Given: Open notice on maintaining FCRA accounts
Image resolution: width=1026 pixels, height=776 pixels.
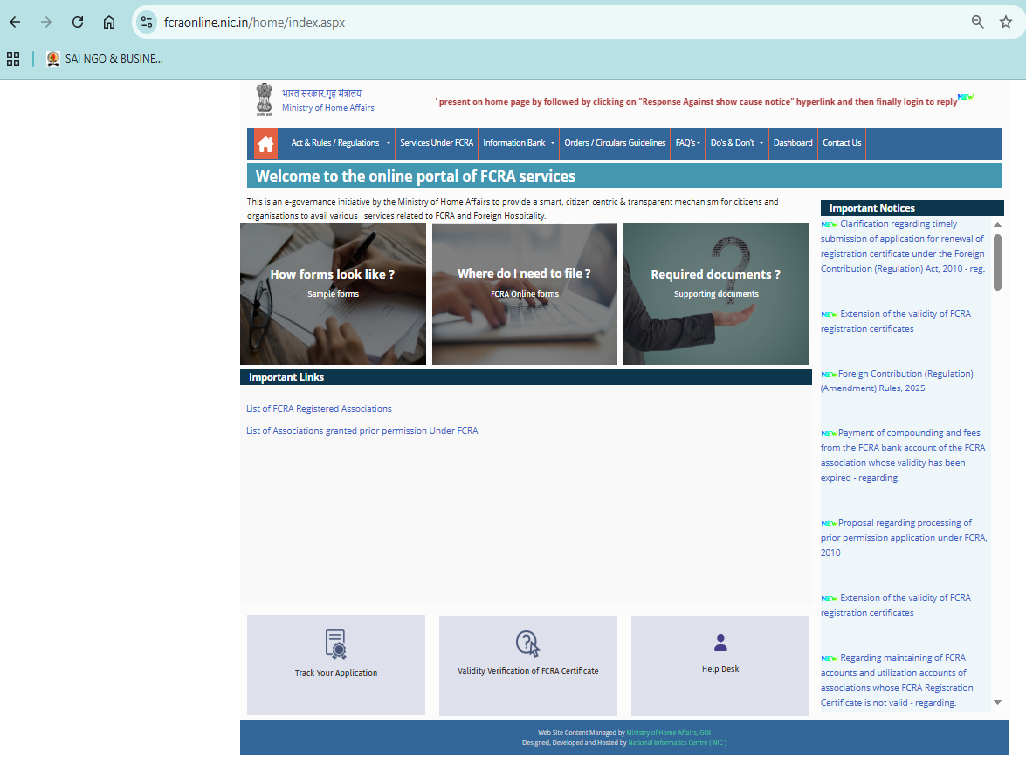Looking at the screenshot, I should 897,680.
